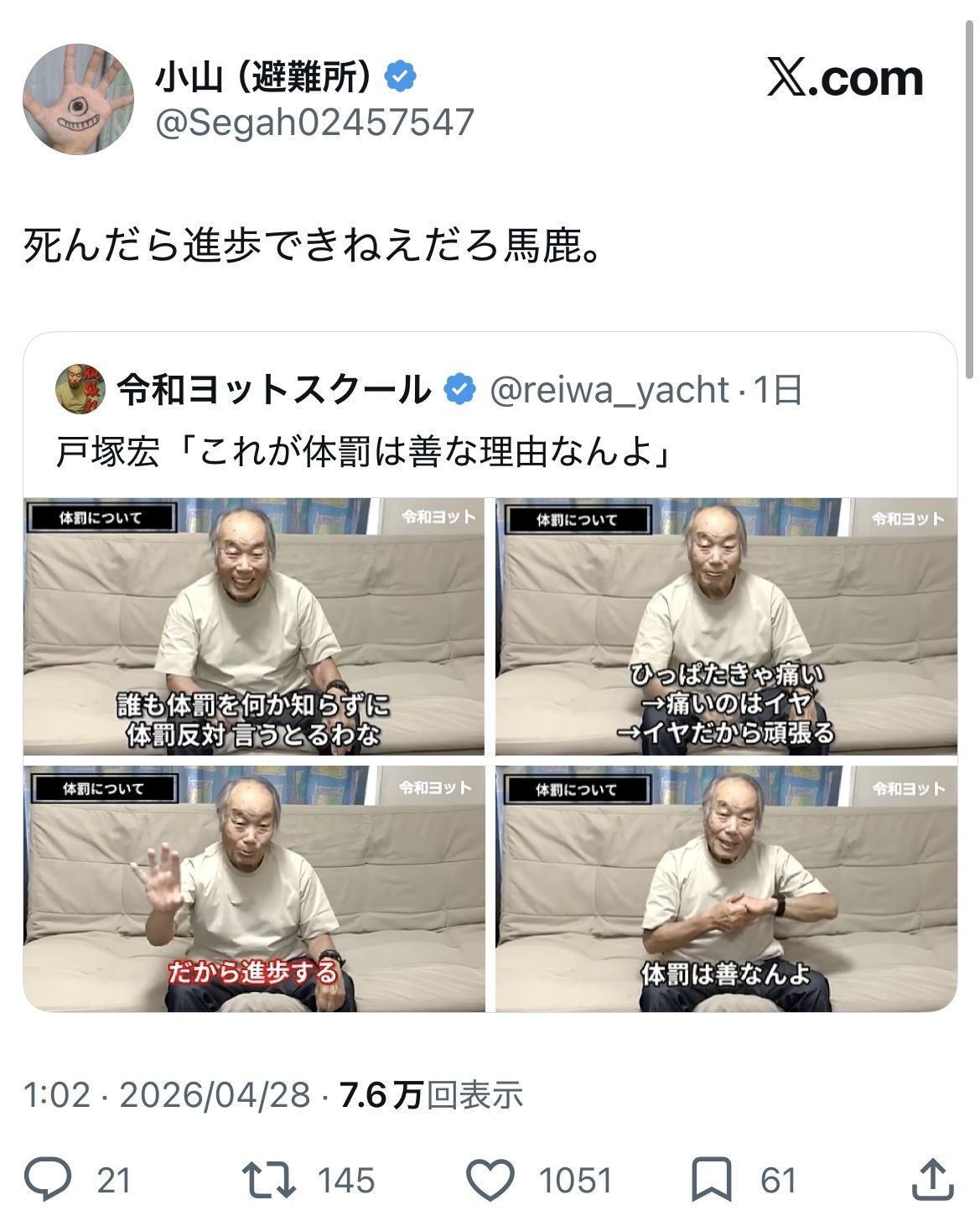Open the 令和ヨットスクール small avatar
Image resolution: width=980 pixels, height=1226 pixels.
tap(80, 389)
